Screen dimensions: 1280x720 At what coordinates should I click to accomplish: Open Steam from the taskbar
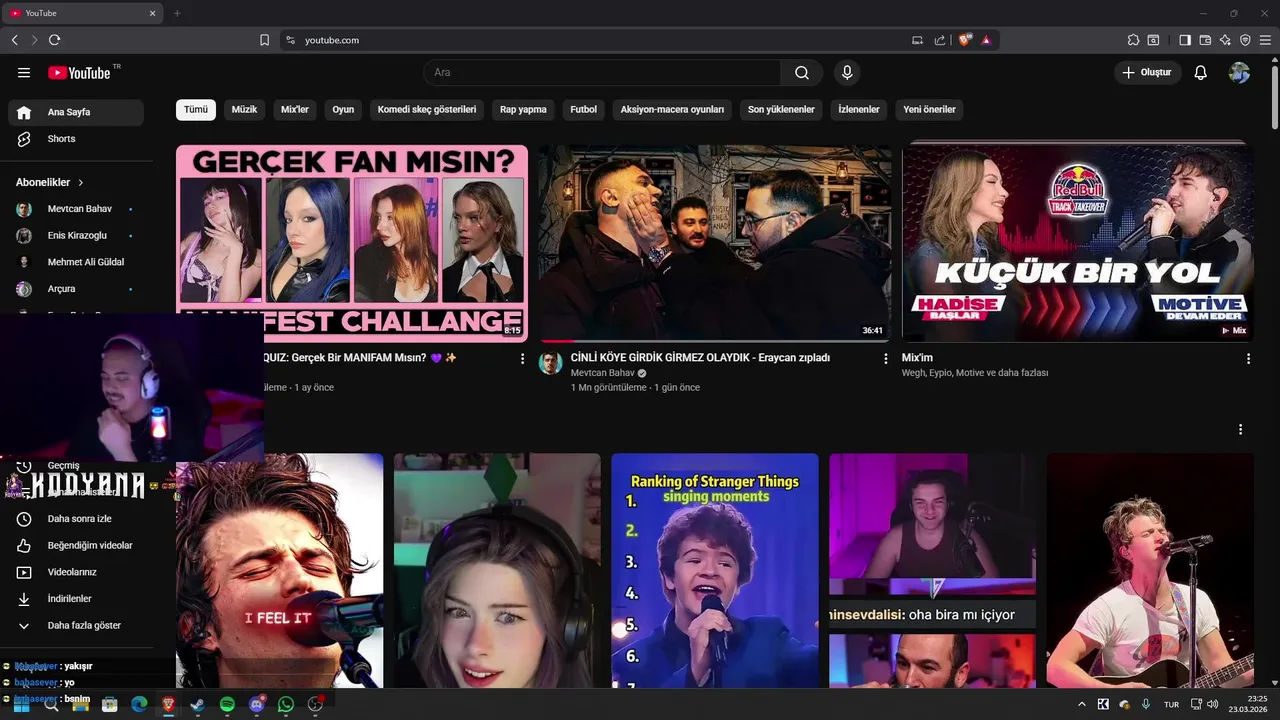[197, 704]
